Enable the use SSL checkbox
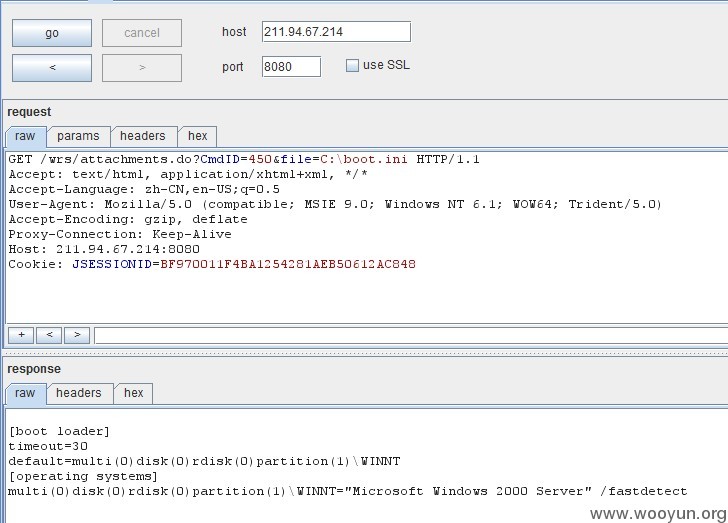The width and height of the screenshot is (728, 523). tap(352, 65)
